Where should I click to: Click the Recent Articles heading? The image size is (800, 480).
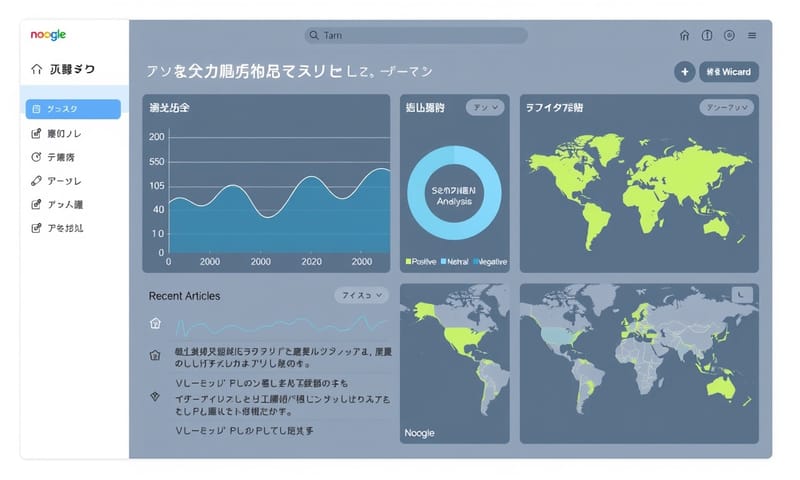point(185,296)
